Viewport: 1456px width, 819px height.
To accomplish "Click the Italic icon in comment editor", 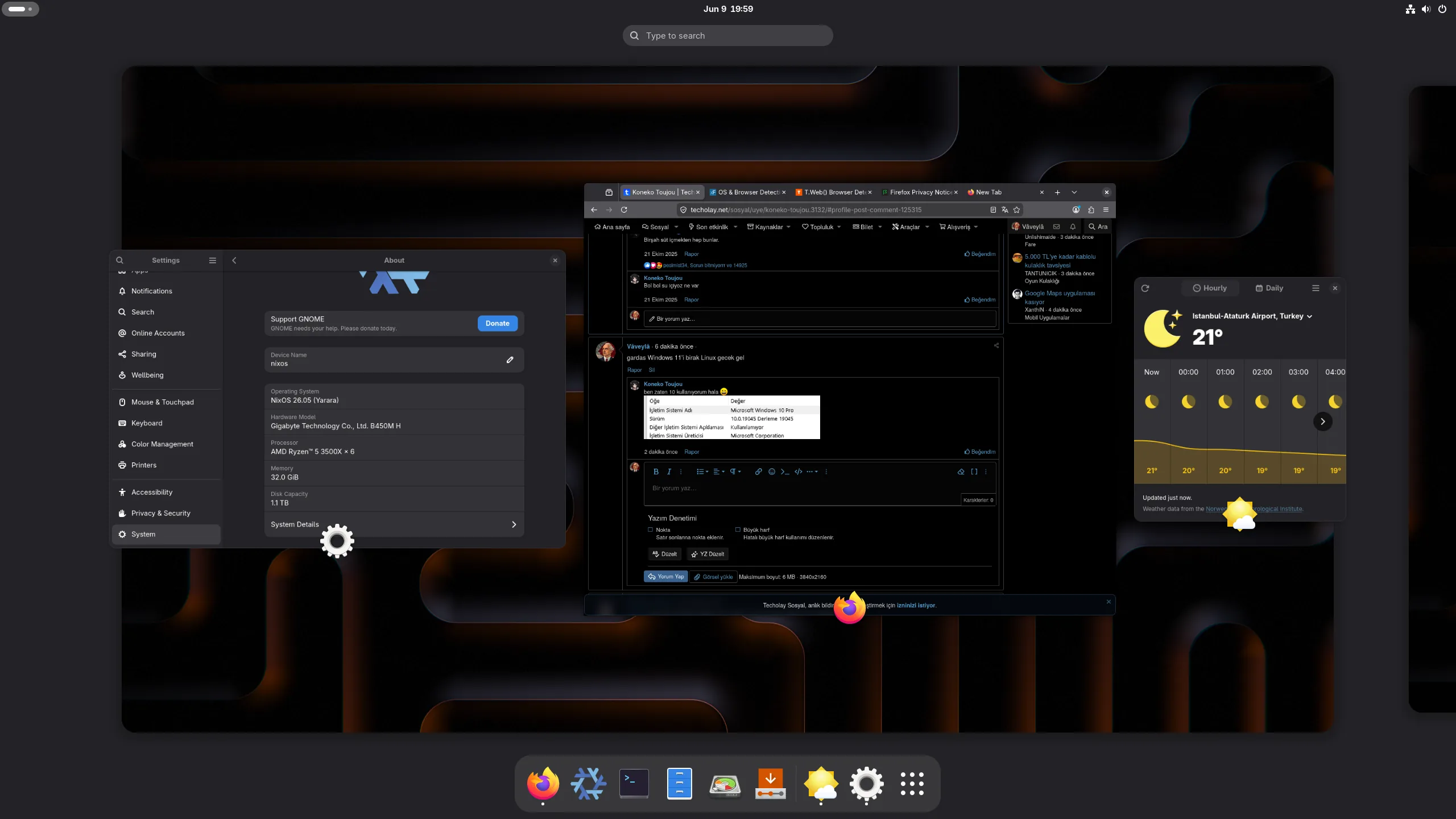I will 669,471.
